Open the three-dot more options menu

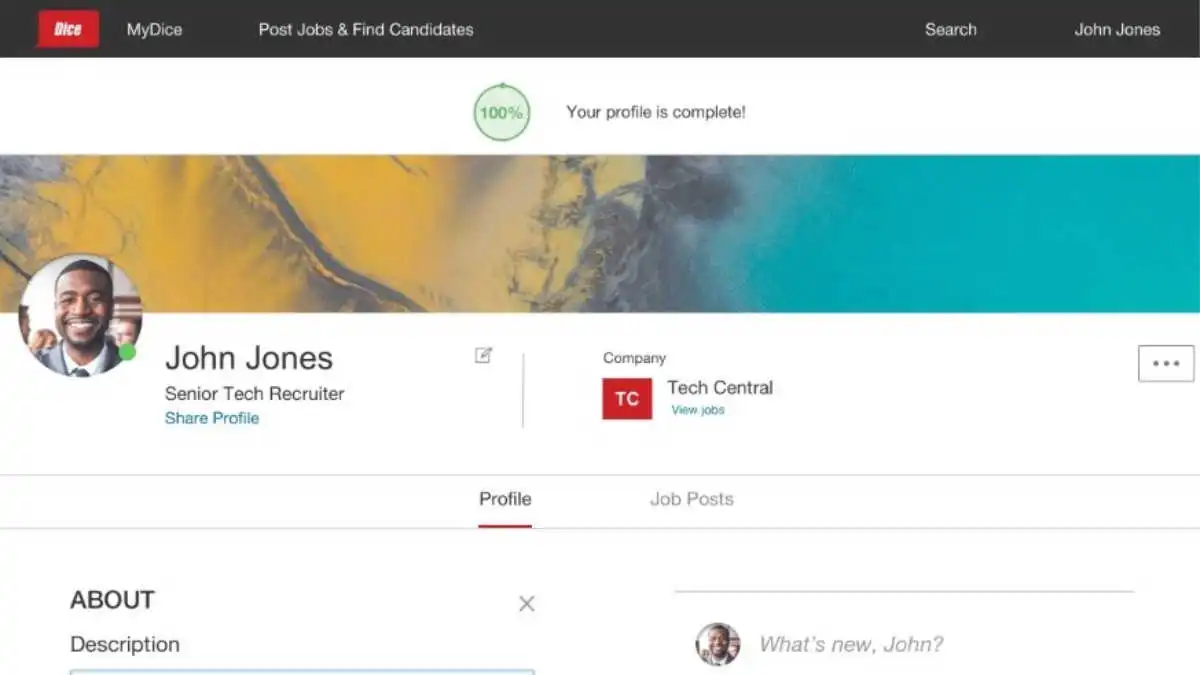(x=1164, y=363)
